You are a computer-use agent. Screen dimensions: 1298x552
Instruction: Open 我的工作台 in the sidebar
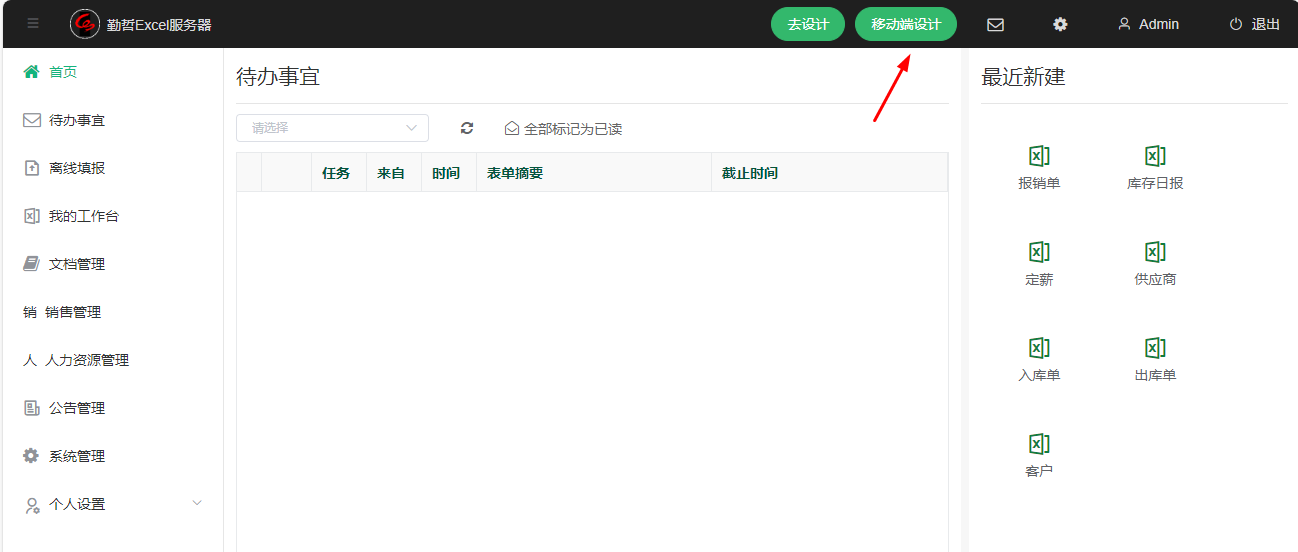click(x=83, y=216)
